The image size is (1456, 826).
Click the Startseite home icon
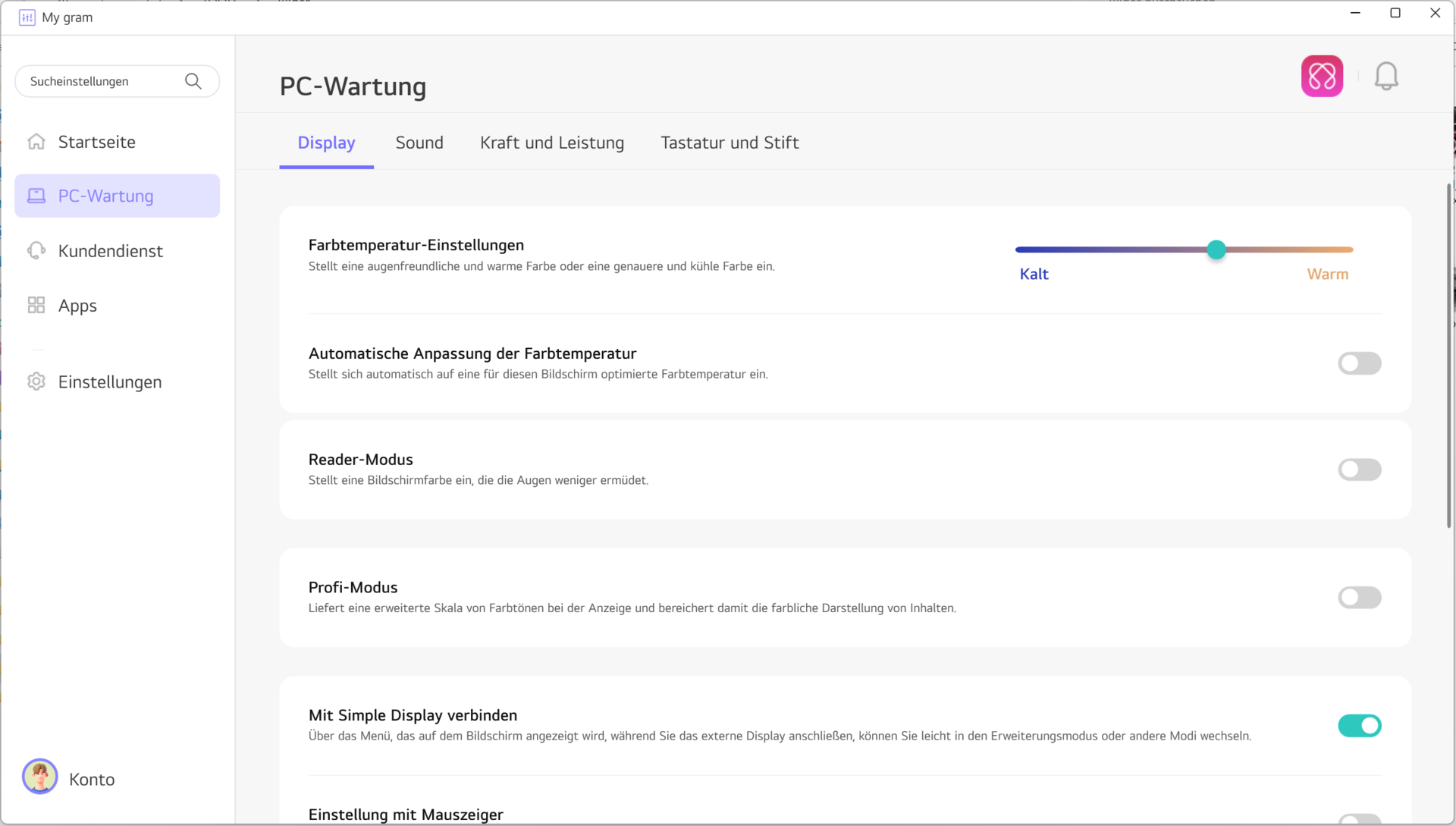[x=36, y=142]
